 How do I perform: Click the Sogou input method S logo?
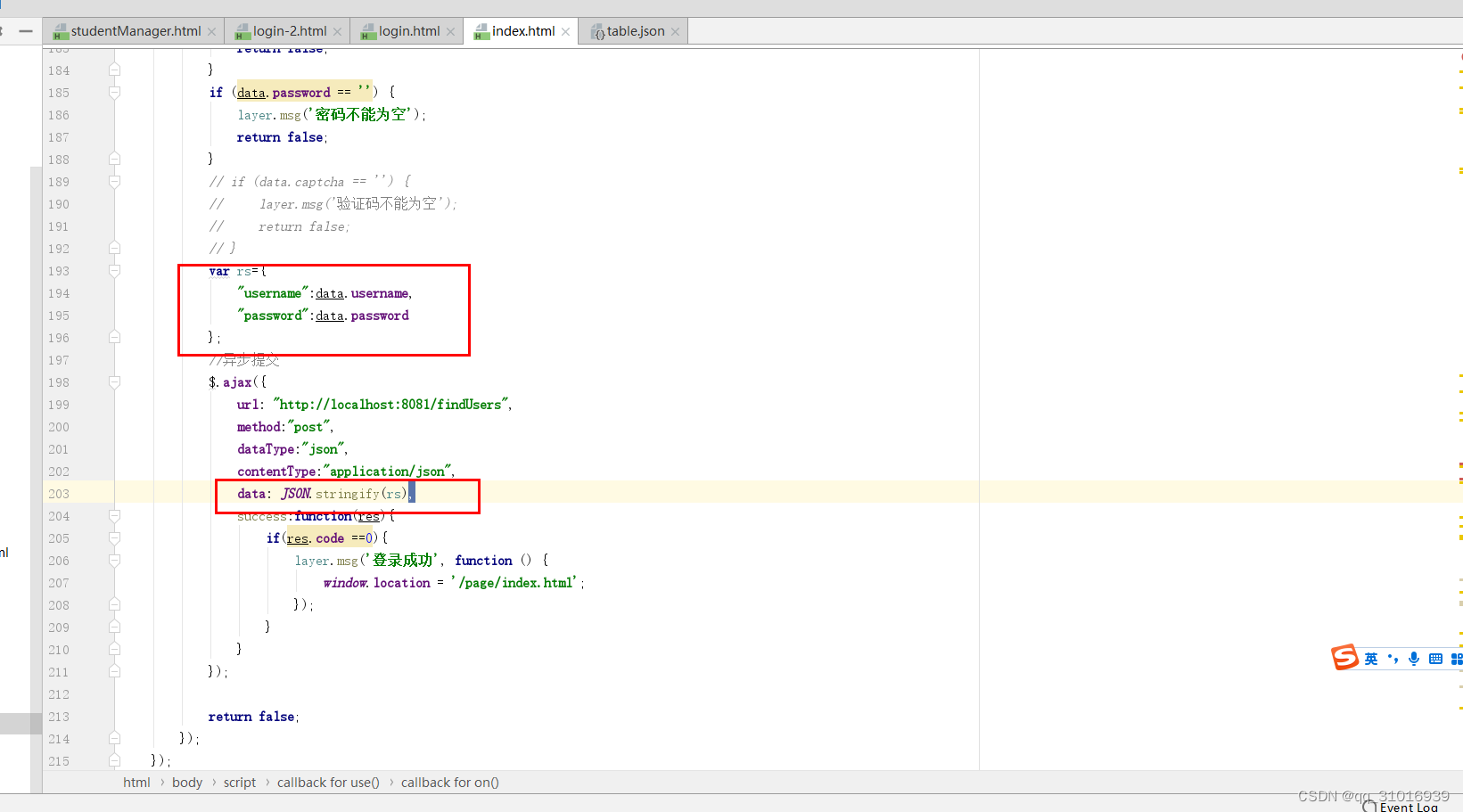(1344, 658)
